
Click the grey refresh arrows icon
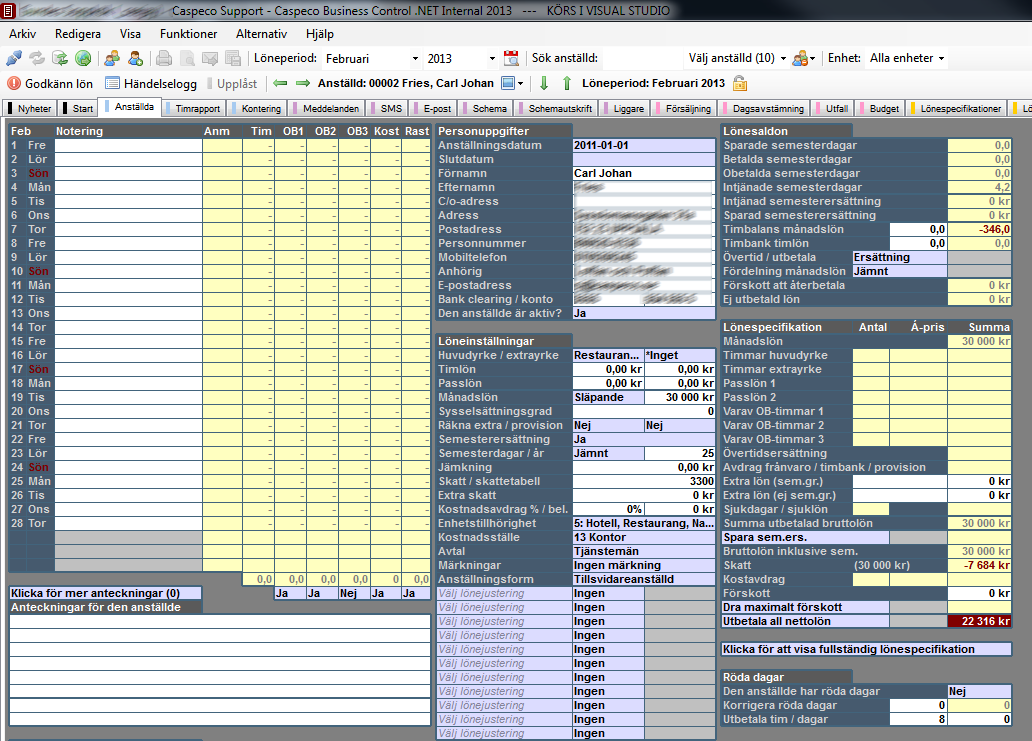pos(37,59)
